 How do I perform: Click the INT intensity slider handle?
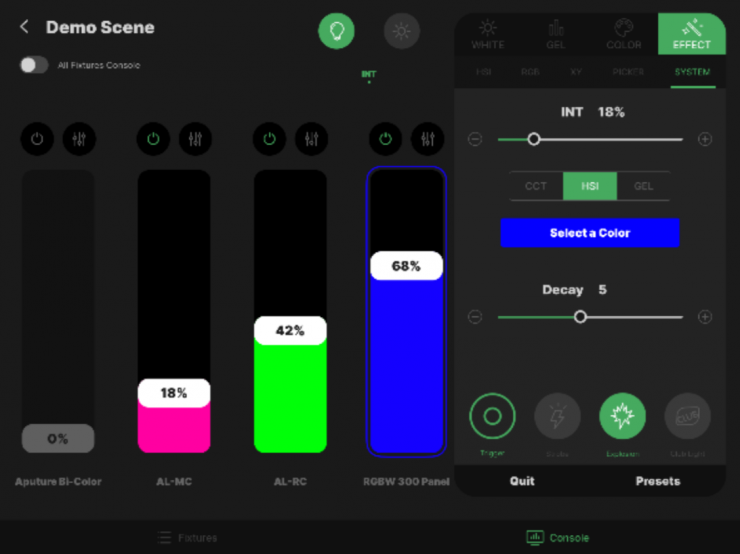pos(534,140)
